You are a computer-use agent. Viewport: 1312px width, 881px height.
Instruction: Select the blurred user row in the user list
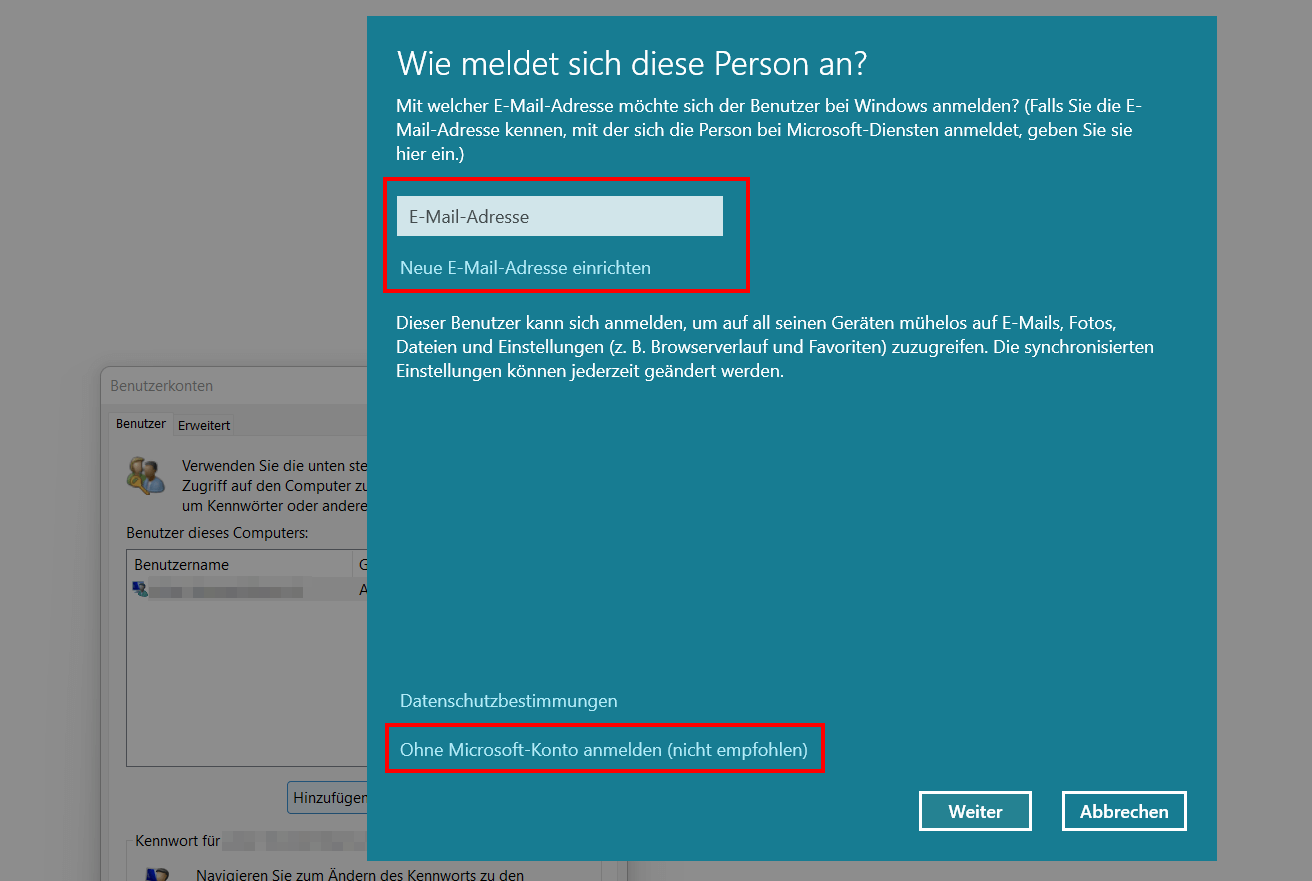tap(247, 590)
